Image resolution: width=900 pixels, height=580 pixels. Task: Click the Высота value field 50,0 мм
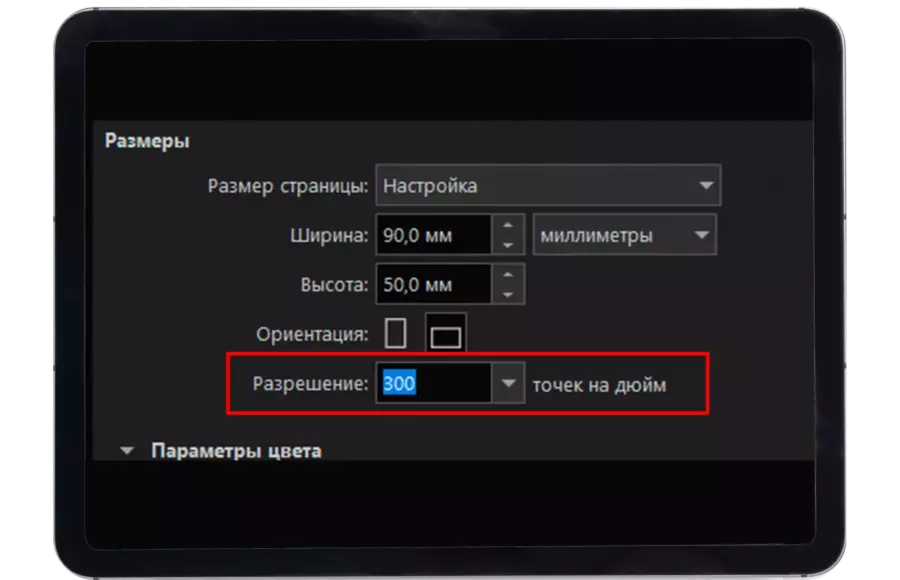433,285
